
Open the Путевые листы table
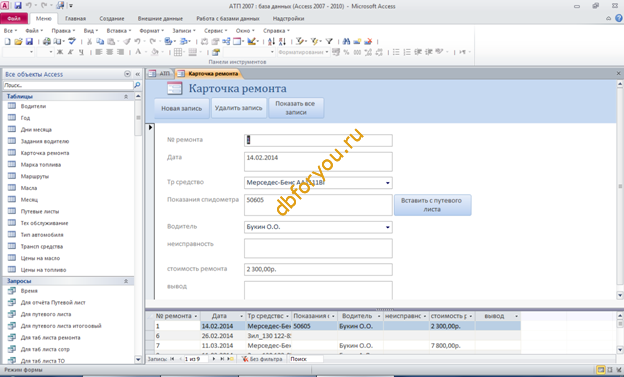point(40,211)
